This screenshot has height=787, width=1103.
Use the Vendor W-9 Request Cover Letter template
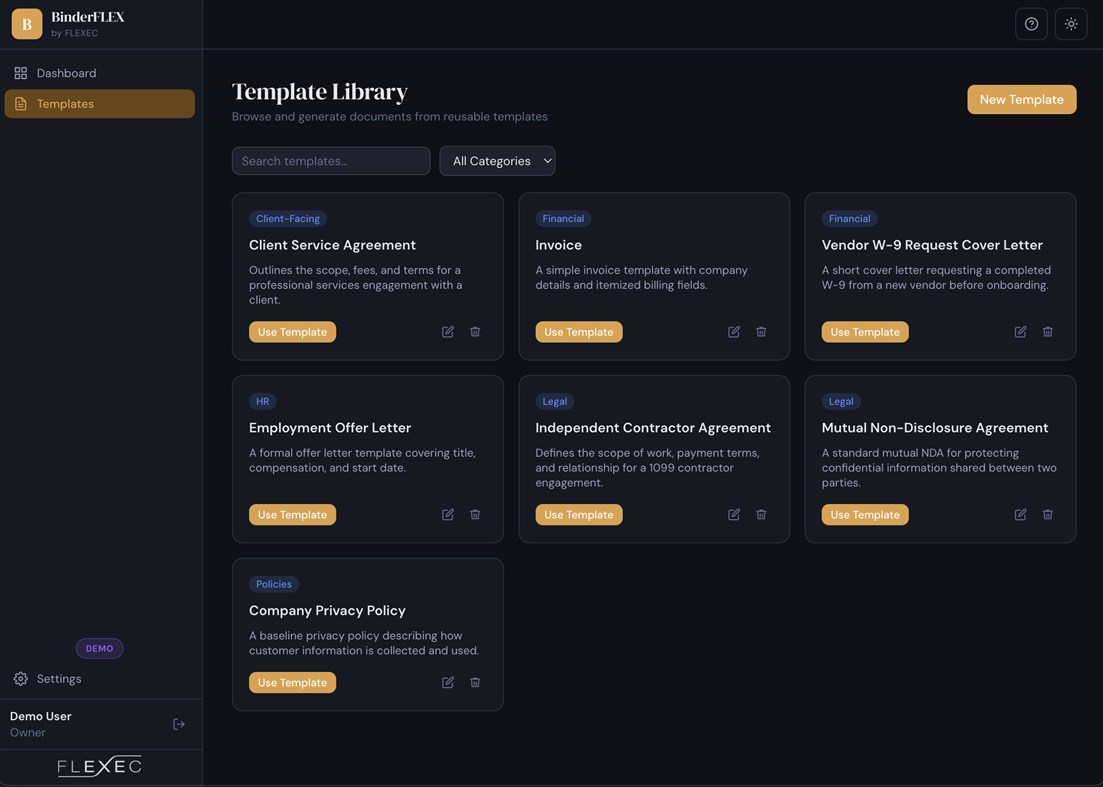(865, 332)
